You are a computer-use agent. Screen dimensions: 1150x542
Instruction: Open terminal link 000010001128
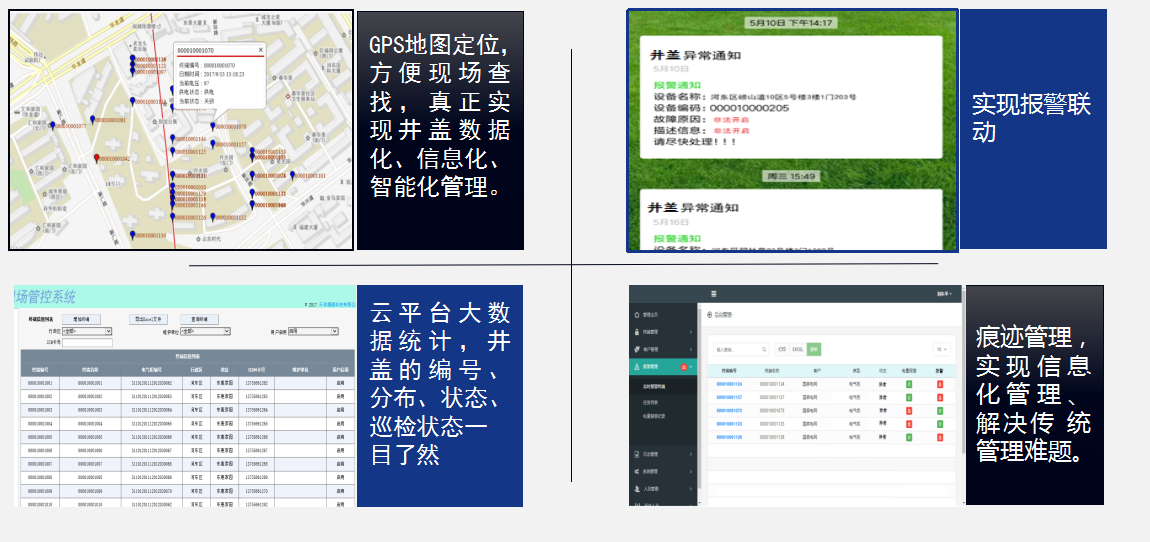coord(729,437)
